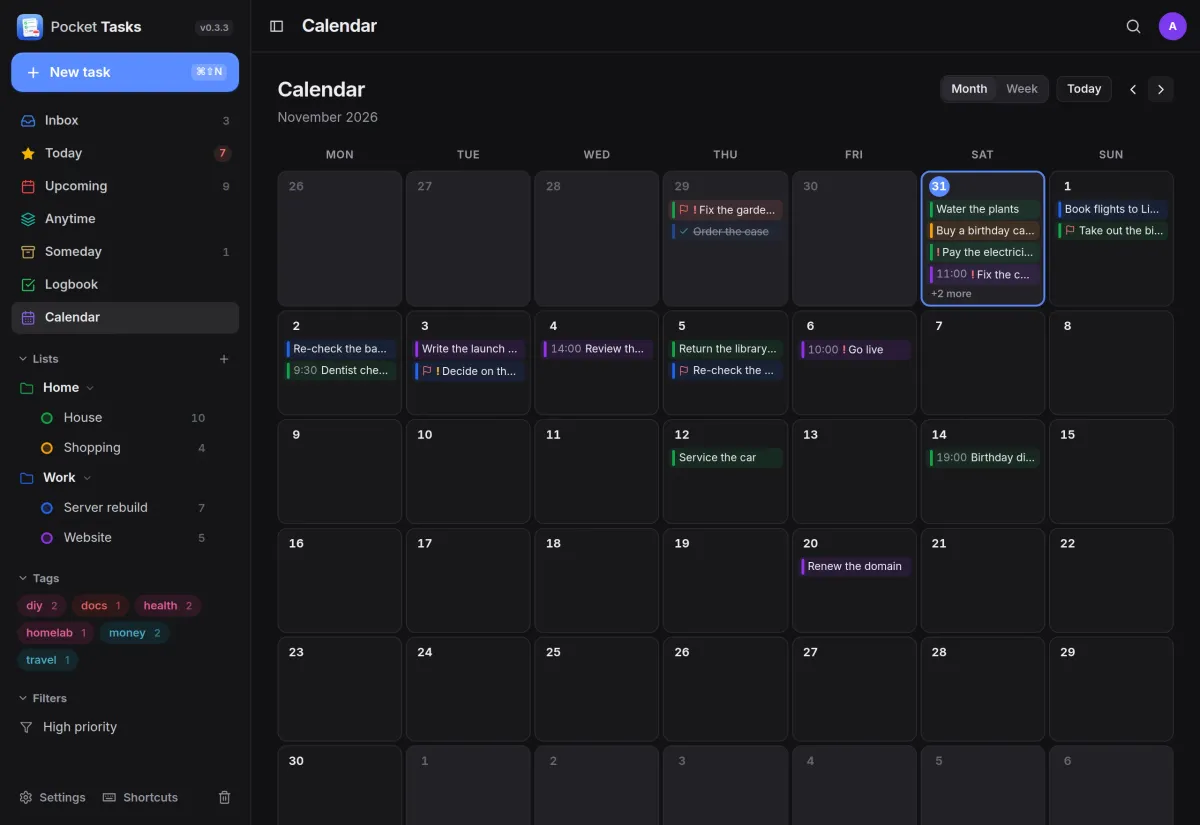
Task: Open the Write the launch ... task
Action: click(469, 349)
